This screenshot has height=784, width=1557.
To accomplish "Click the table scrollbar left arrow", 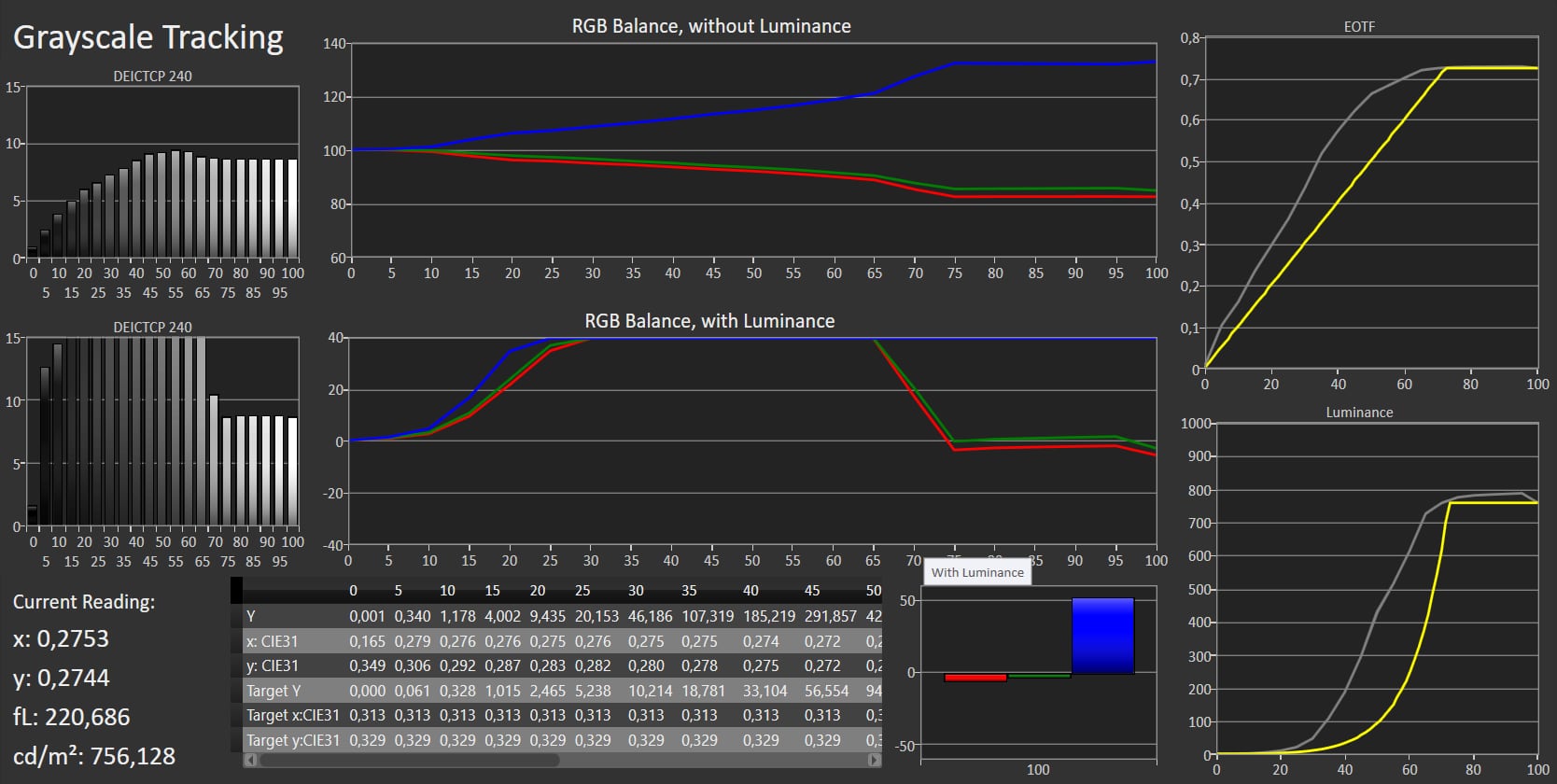I will pos(249,760).
